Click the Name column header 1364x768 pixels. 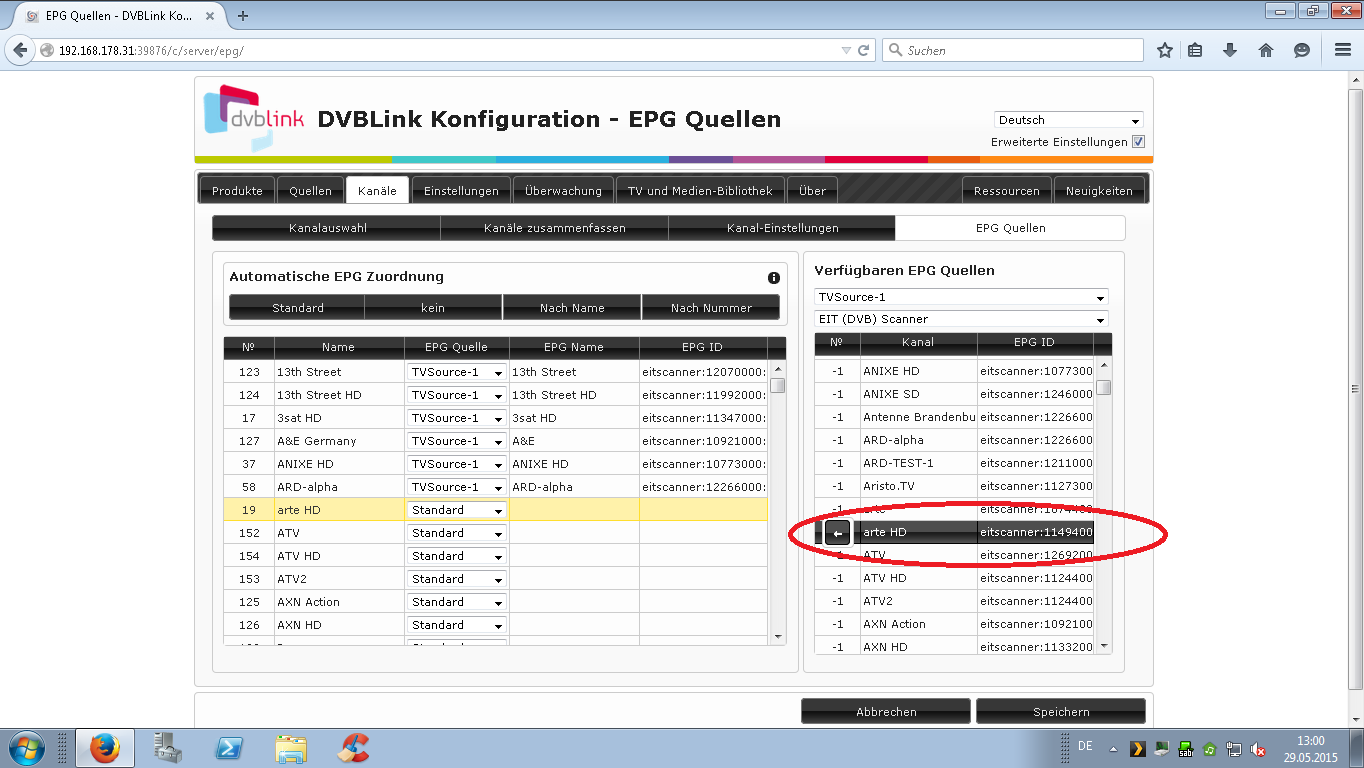[338, 347]
